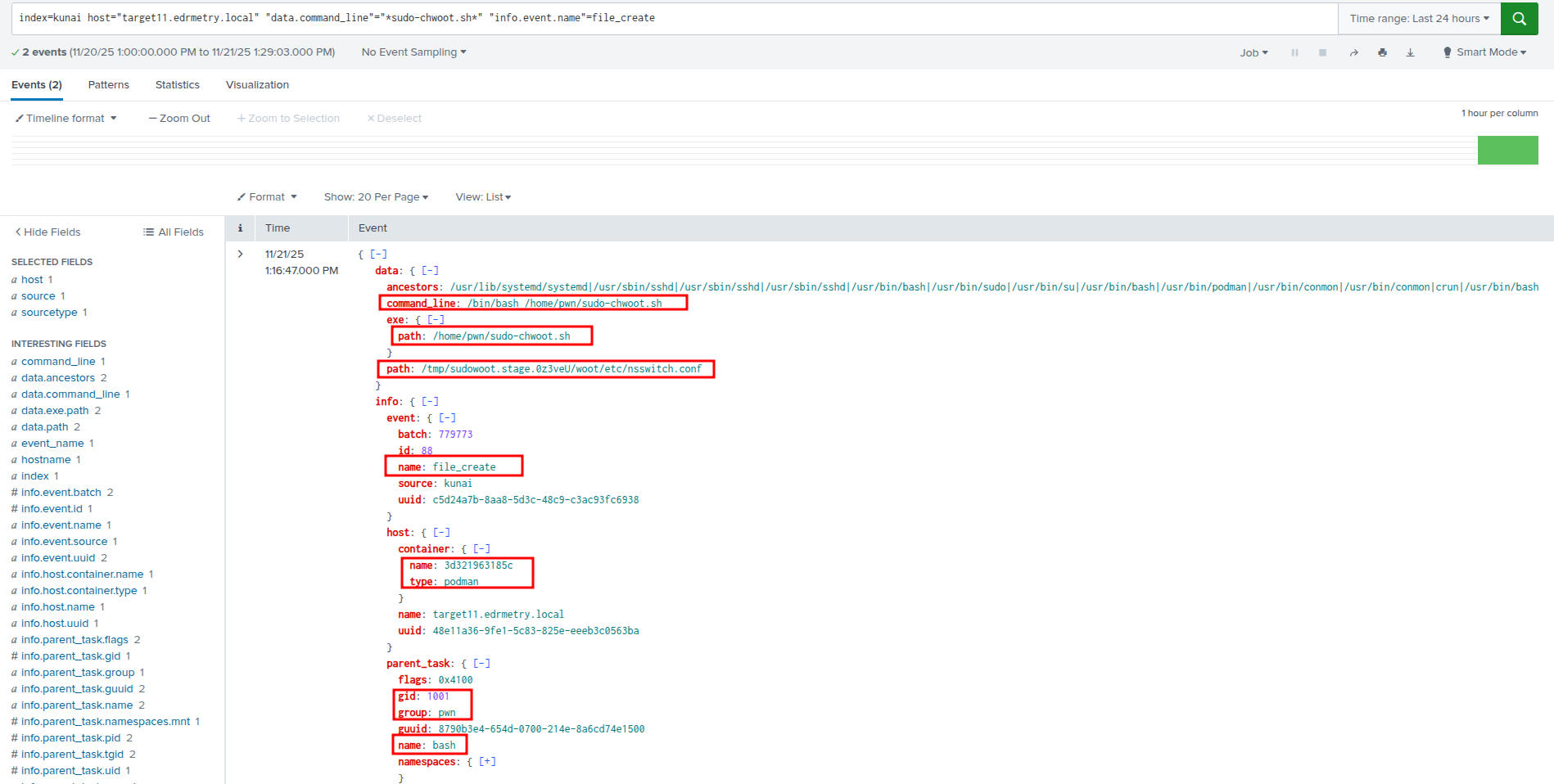Screen dimensions: 1554x784
Task: Click the green search magnifier button
Action: [x=1519, y=18]
